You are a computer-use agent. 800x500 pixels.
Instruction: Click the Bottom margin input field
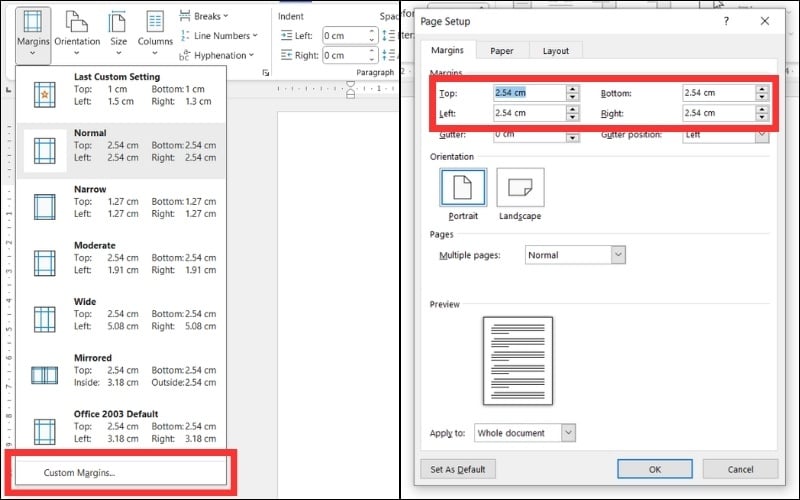click(719, 93)
